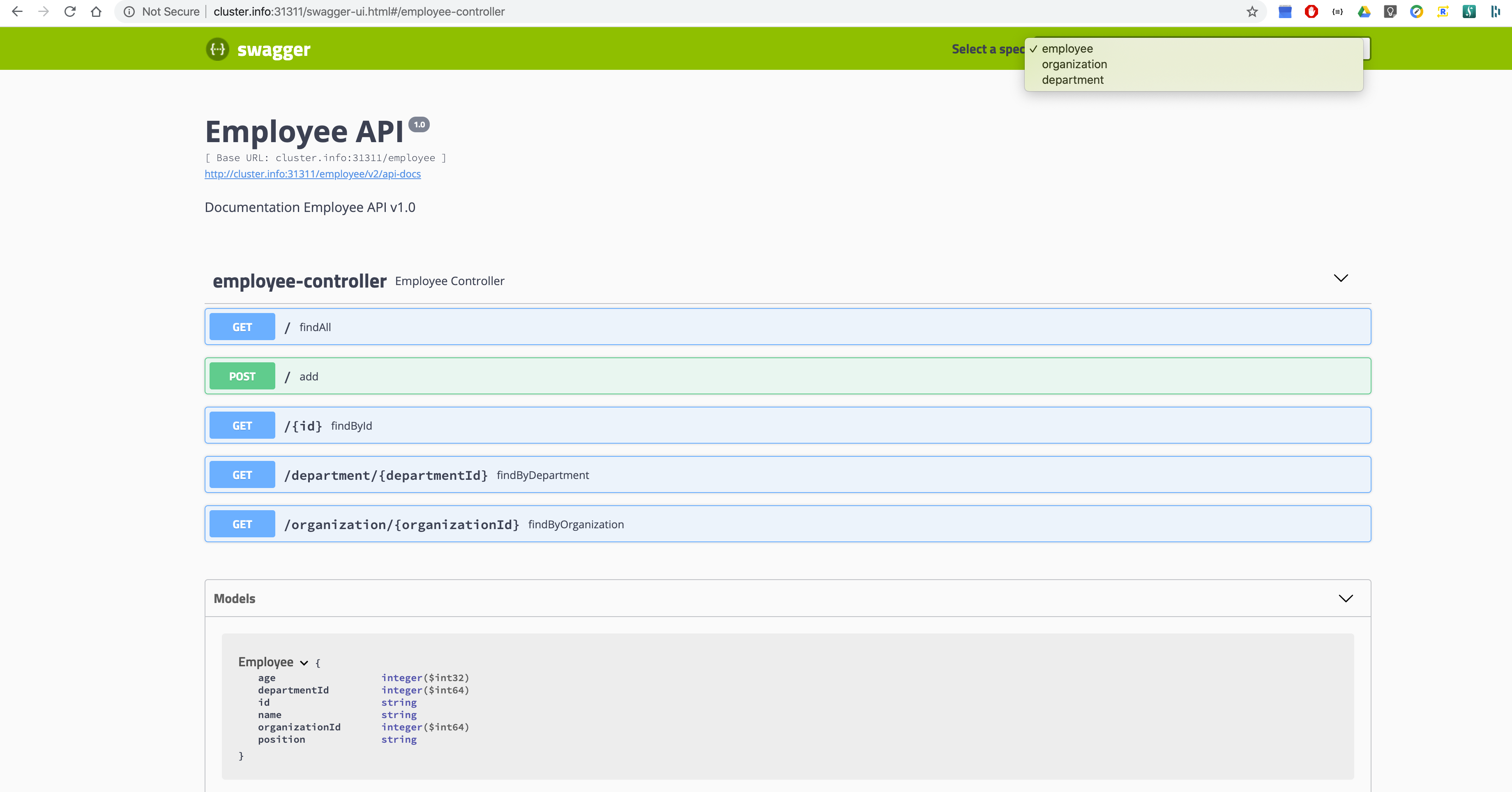Select organization from the spec dropdown
This screenshot has width=1512, height=792.
[x=1074, y=64]
